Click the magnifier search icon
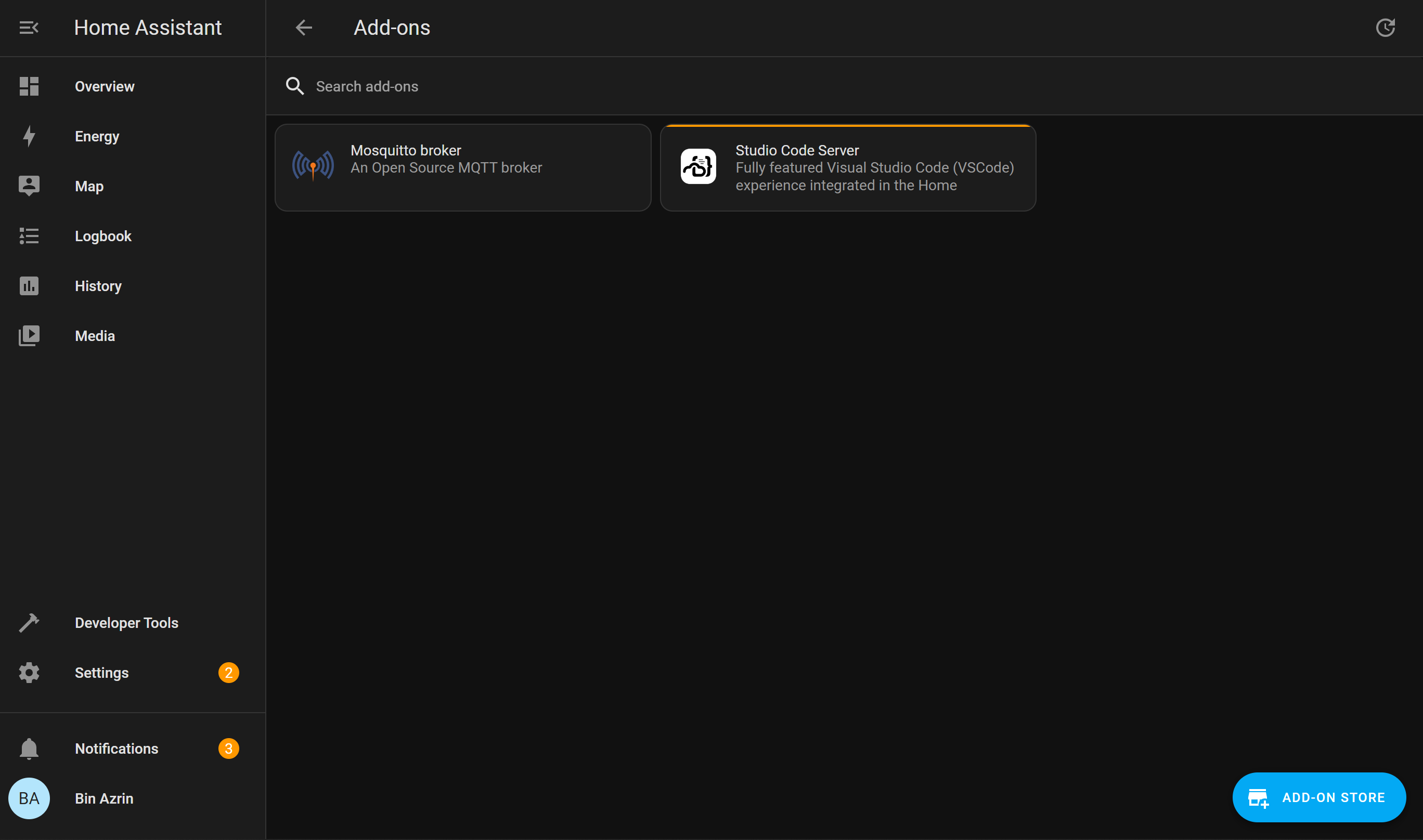 [x=294, y=87]
